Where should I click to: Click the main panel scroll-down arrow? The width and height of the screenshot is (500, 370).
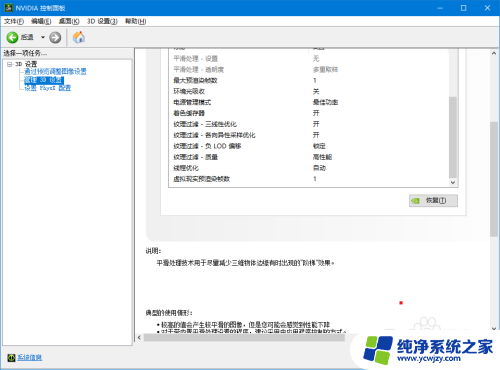click(x=494, y=328)
